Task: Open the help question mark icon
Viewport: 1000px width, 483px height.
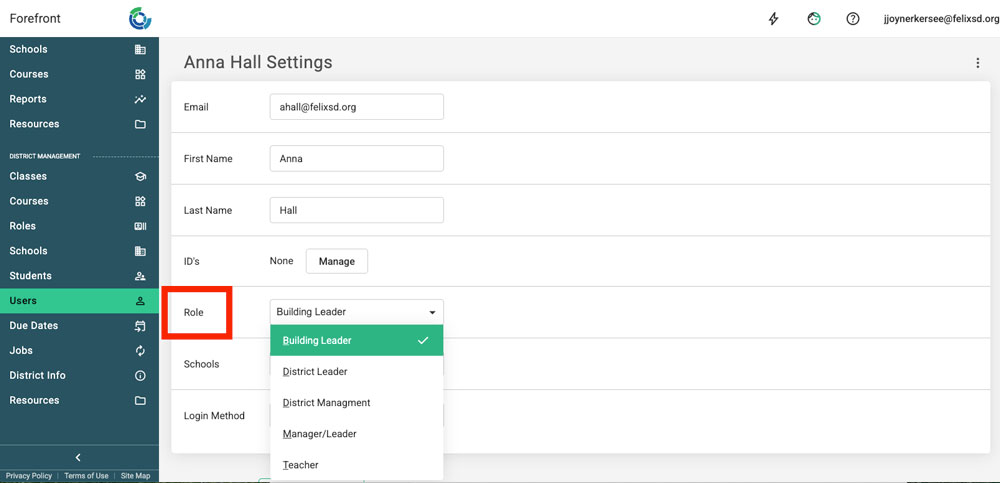Action: pyautogui.click(x=853, y=19)
